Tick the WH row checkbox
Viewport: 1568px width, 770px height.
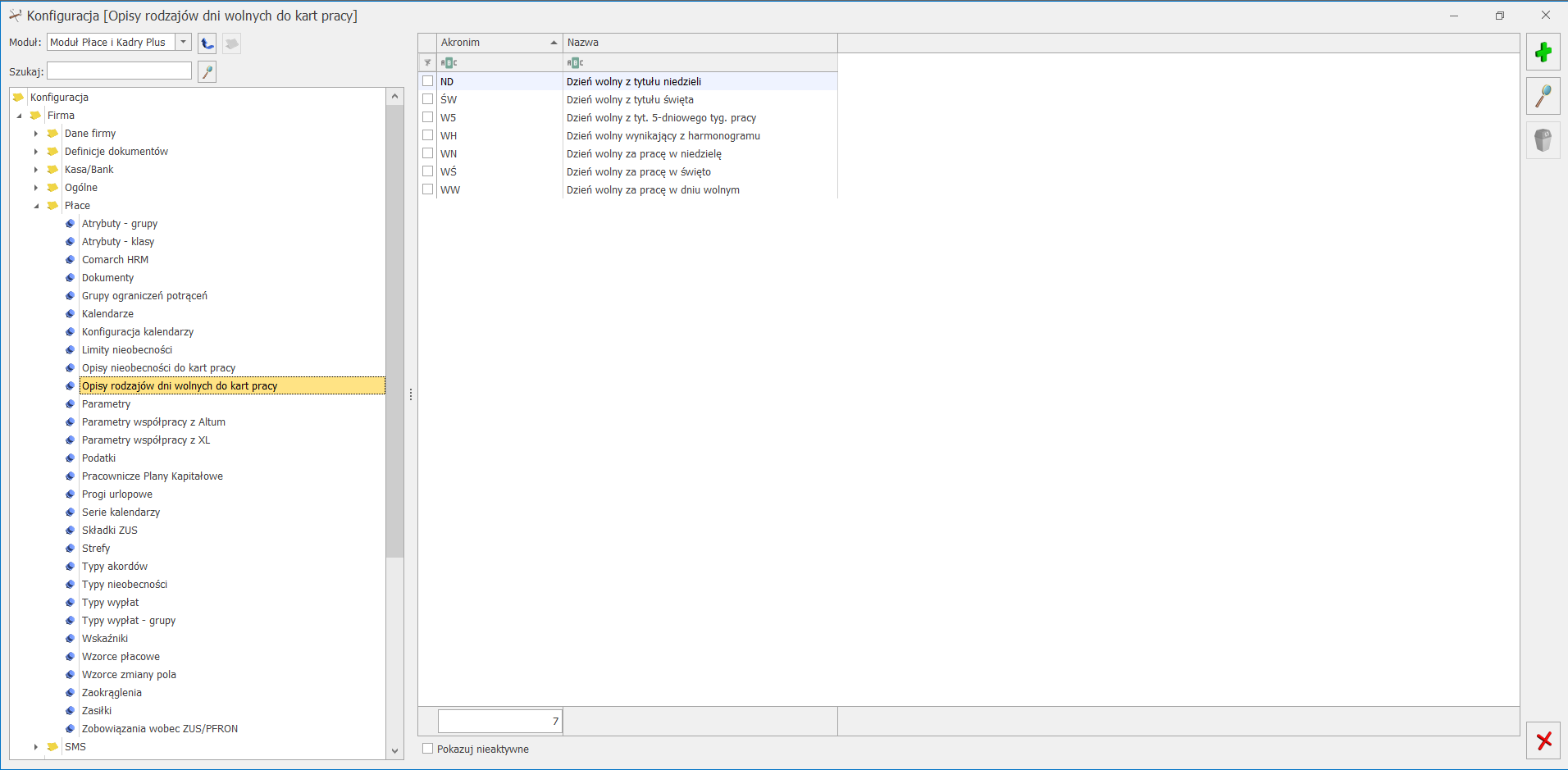coord(427,135)
